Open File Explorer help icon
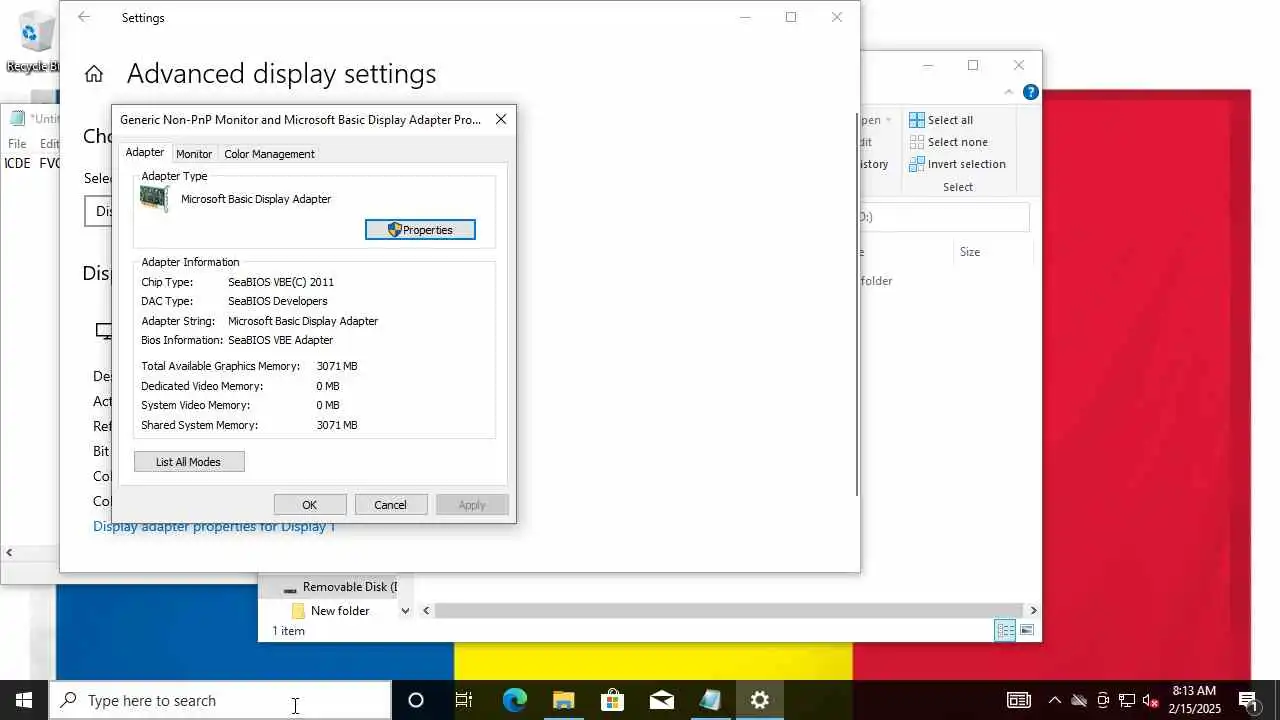Viewport: 1280px width, 720px height. (x=1031, y=92)
